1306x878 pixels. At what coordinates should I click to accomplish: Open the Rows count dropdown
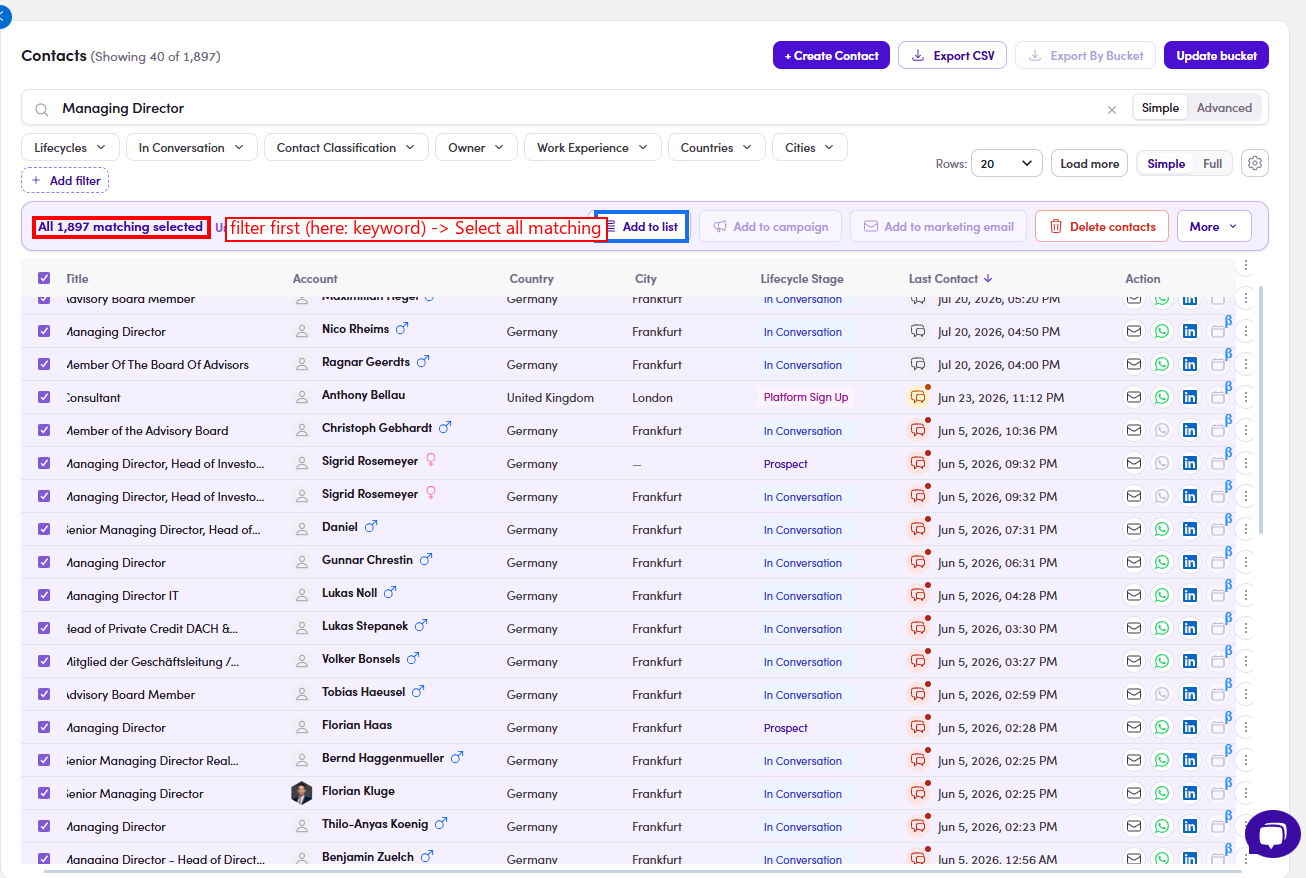tap(1007, 163)
